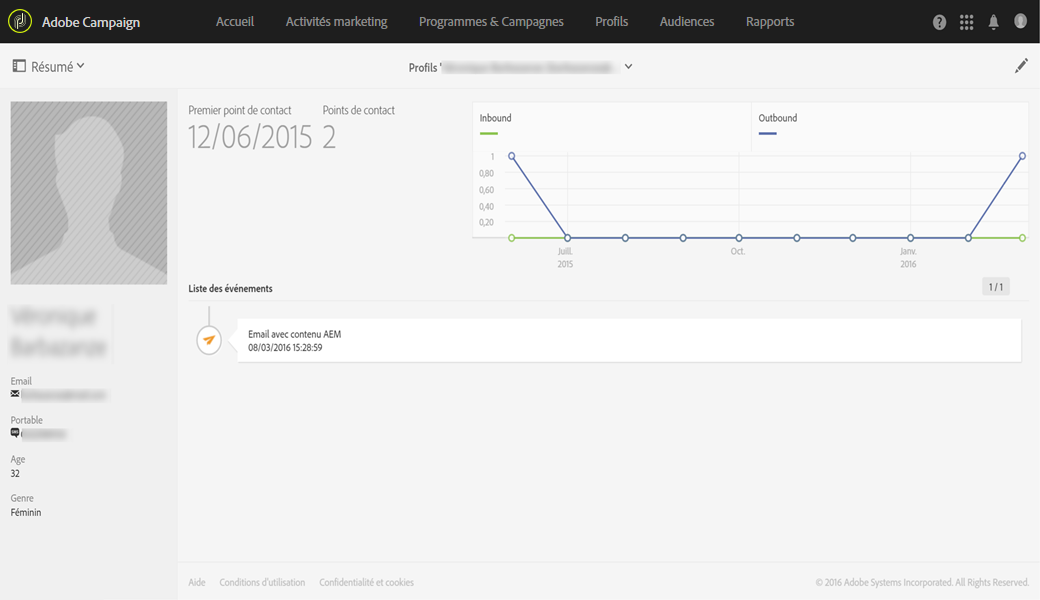Click the green Inbound legend swatch
1040x600 pixels.
tap(488, 132)
